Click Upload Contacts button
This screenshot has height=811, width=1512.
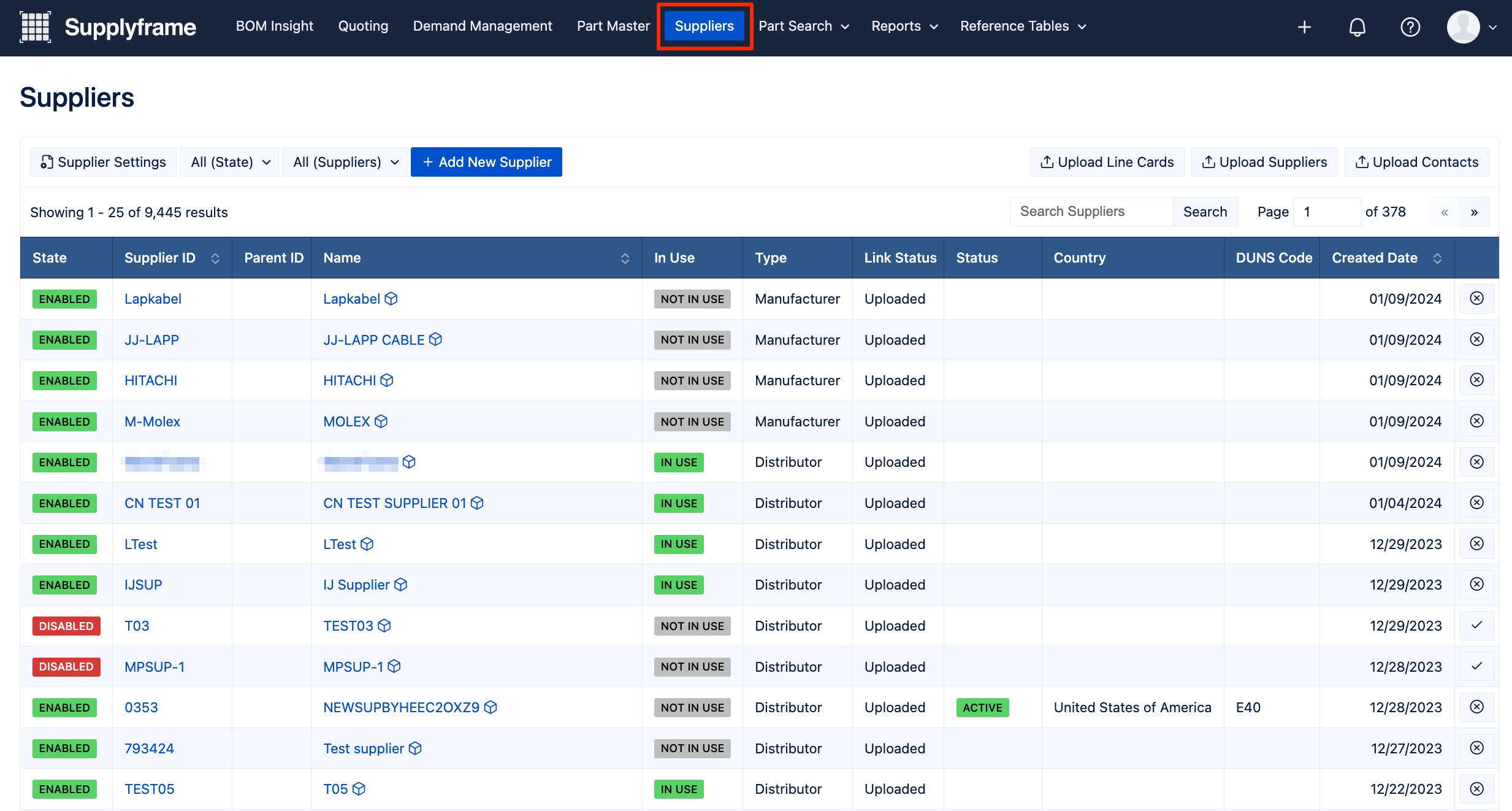(x=1416, y=162)
